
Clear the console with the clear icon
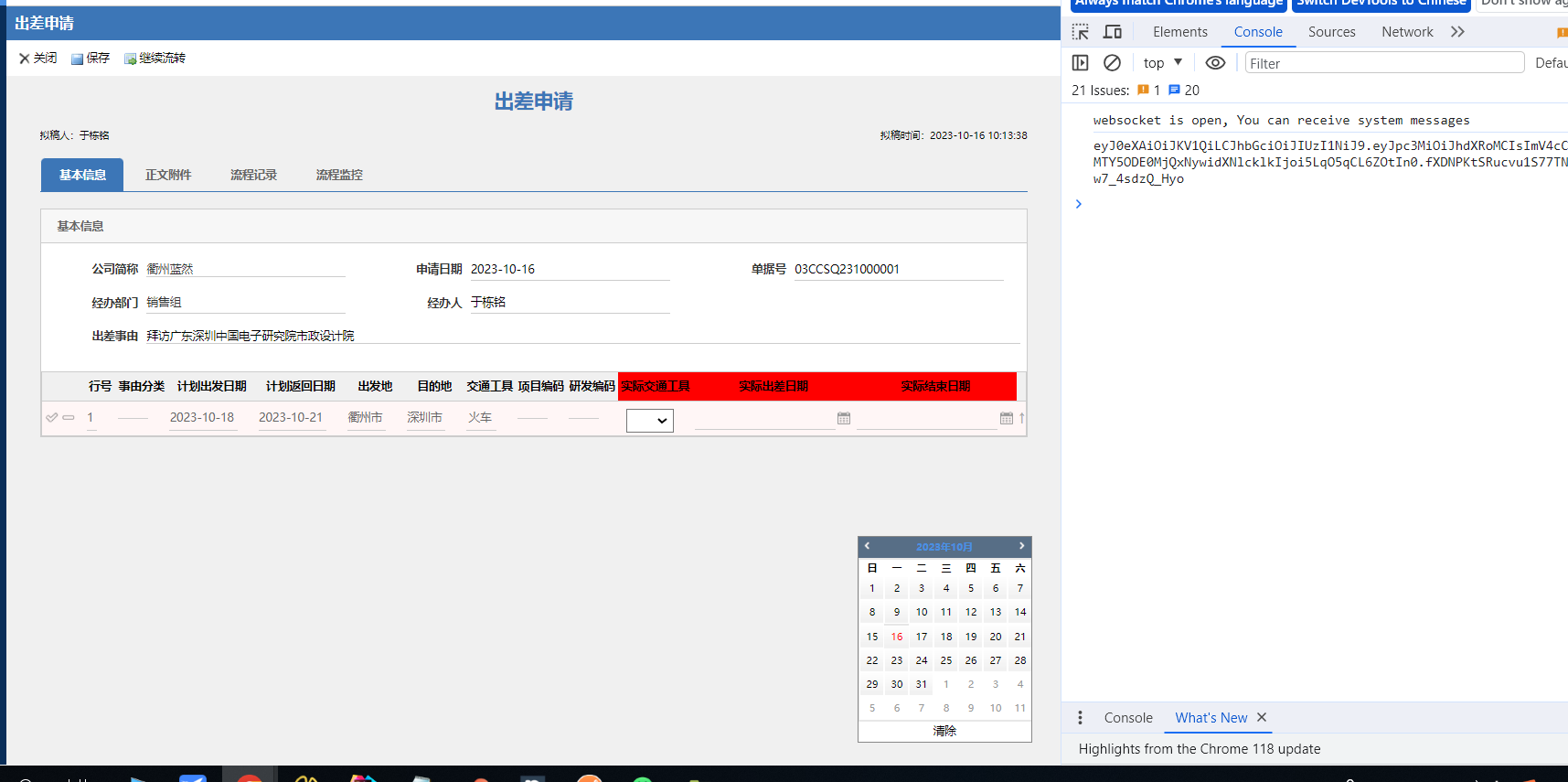pos(1112,63)
